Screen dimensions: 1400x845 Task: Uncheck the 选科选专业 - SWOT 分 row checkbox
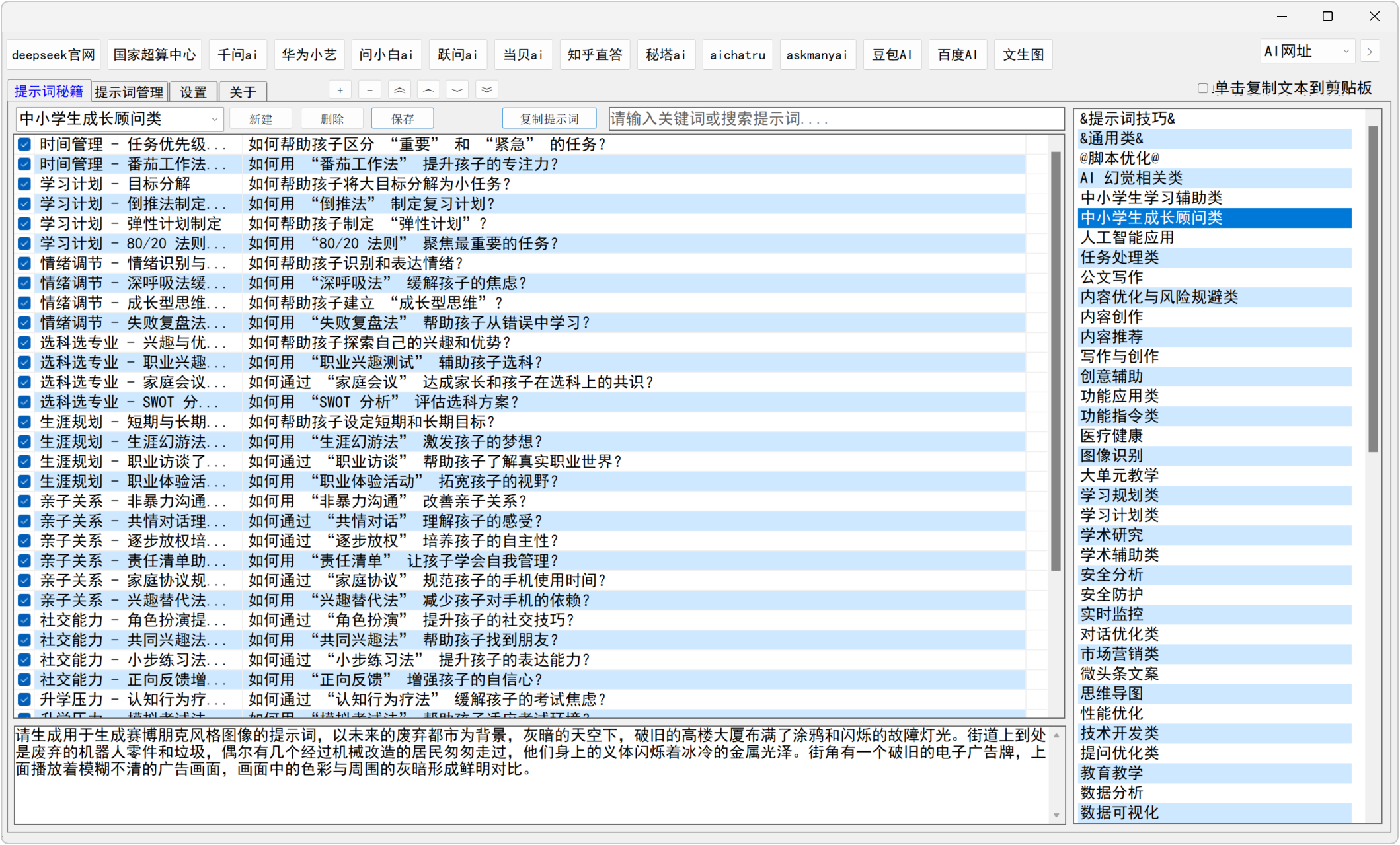click(24, 402)
